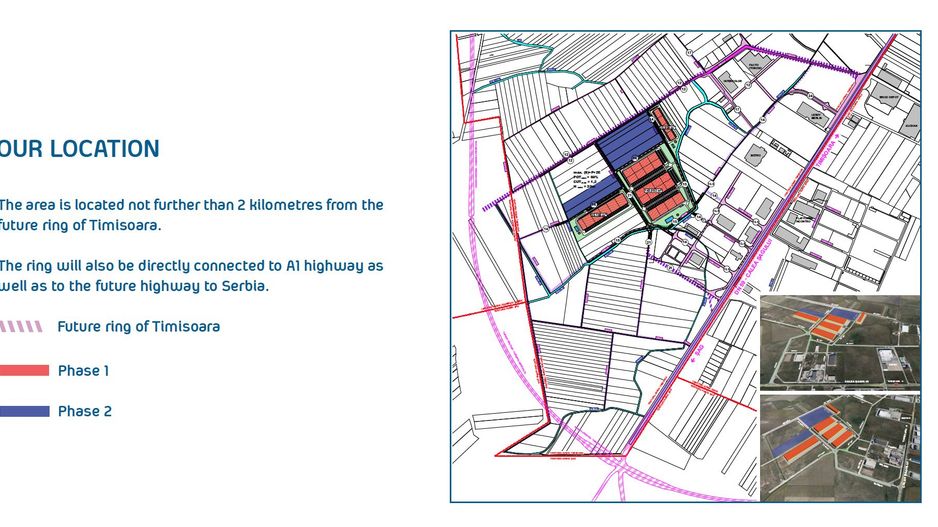
Task: Click the blue Phase 2 legend swatch
Action: (24, 411)
